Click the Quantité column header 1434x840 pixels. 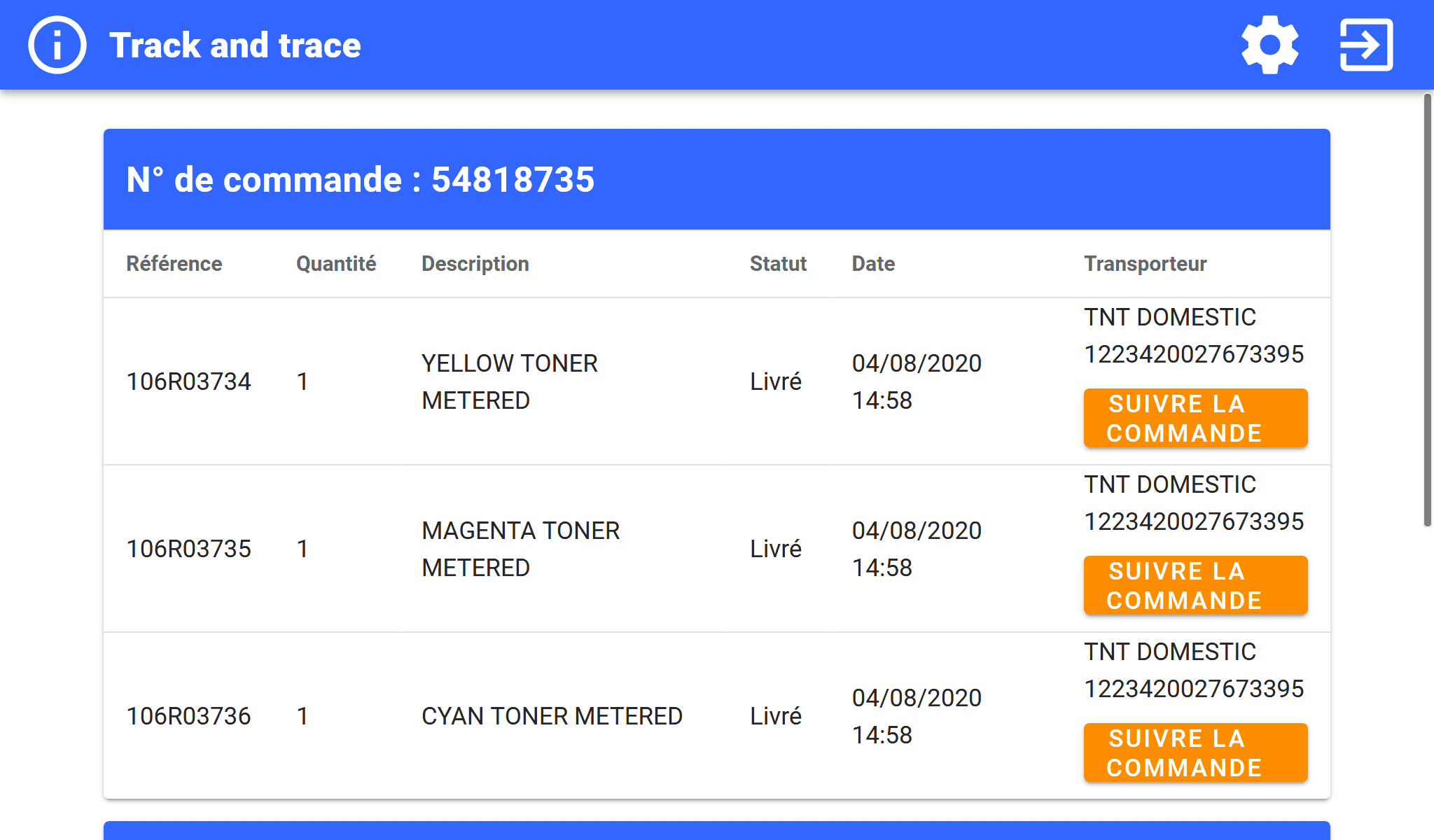tap(336, 264)
